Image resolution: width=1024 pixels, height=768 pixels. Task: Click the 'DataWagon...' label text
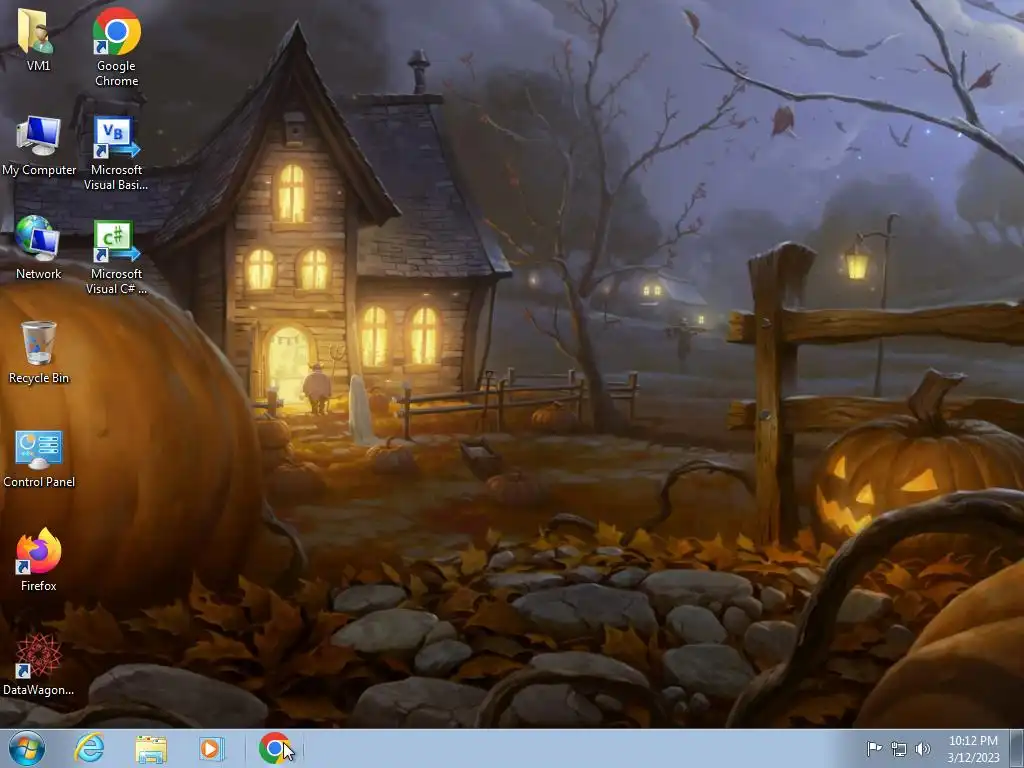tap(39, 690)
